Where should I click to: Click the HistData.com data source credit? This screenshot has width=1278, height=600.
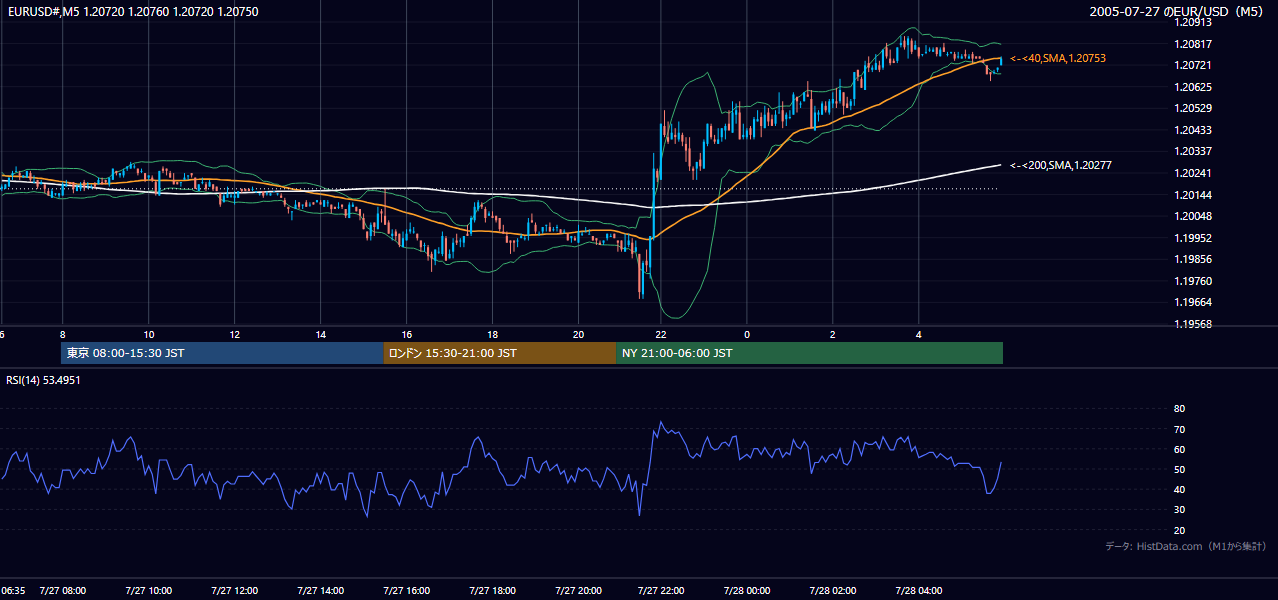pos(1186,546)
